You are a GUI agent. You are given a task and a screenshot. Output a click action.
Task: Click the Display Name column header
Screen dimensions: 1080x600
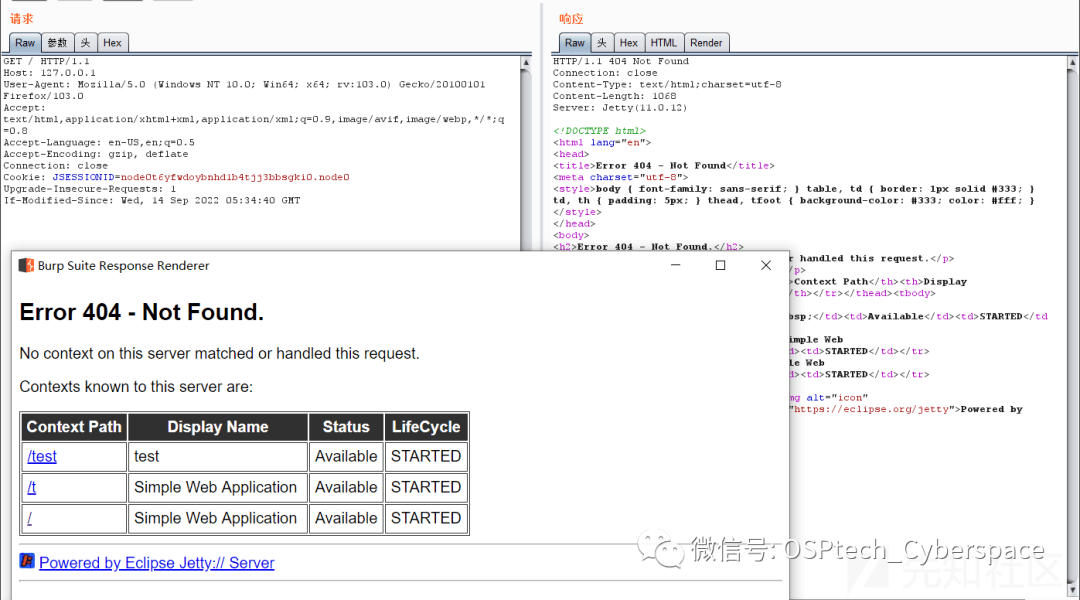point(218,427)
